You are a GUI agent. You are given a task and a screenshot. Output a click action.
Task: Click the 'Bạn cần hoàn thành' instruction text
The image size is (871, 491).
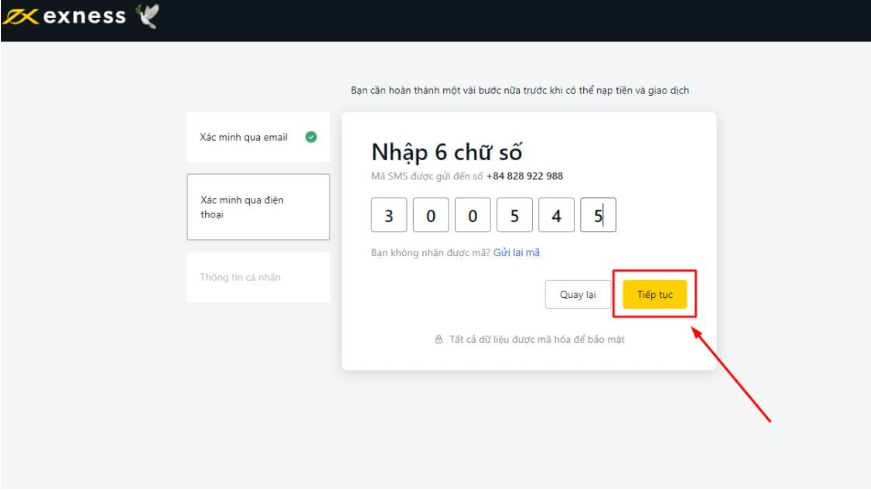click(x=519, y=90)
